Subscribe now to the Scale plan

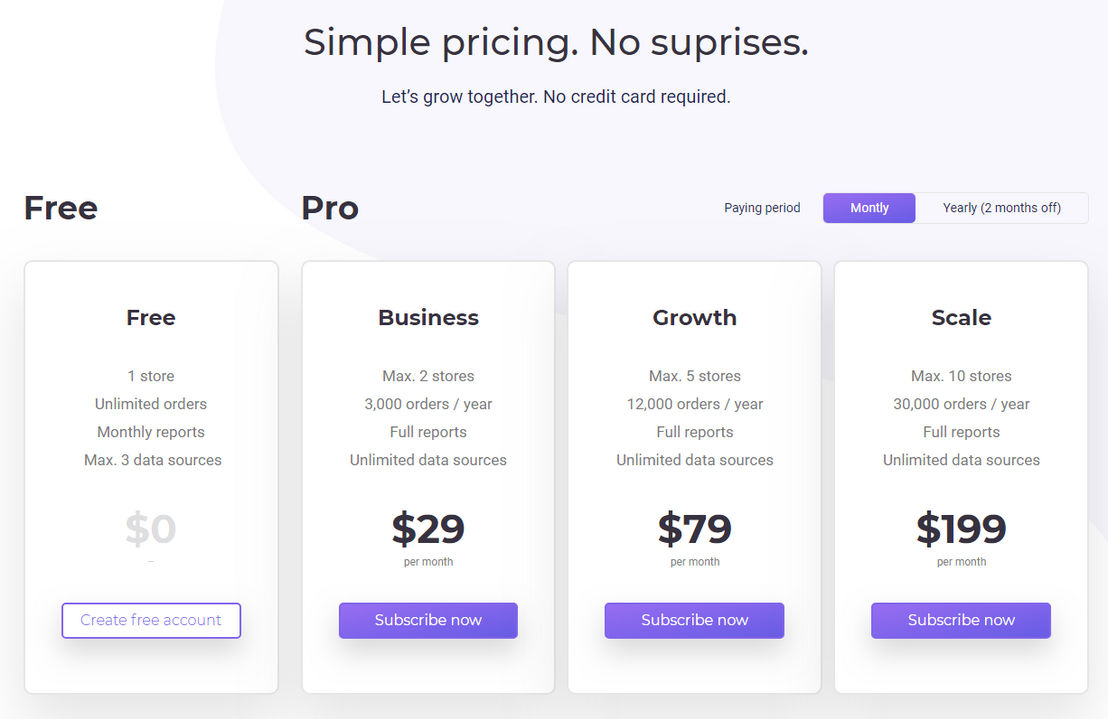961,620
